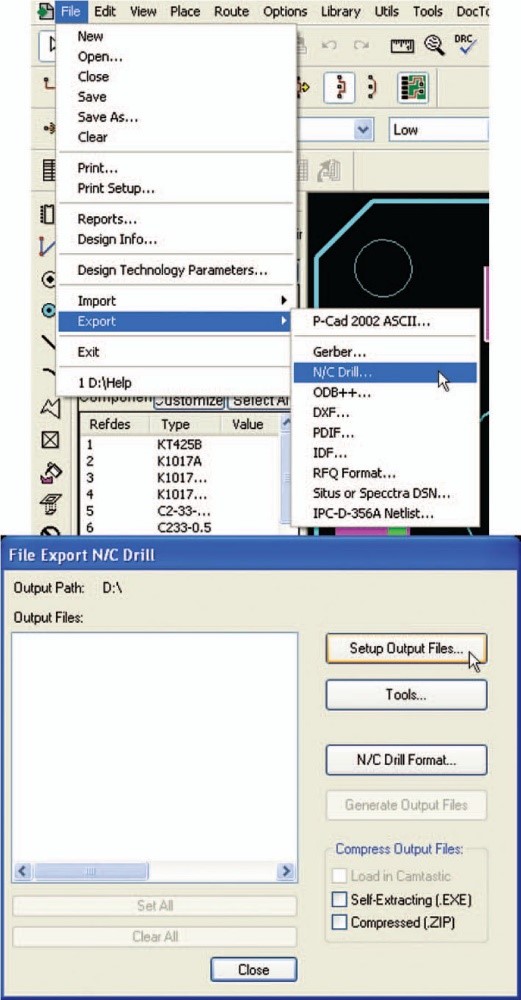Click the Setup Output Files... button
Image resolution: width=521 pixels, height=1000 pixels.
pos(406,649)
